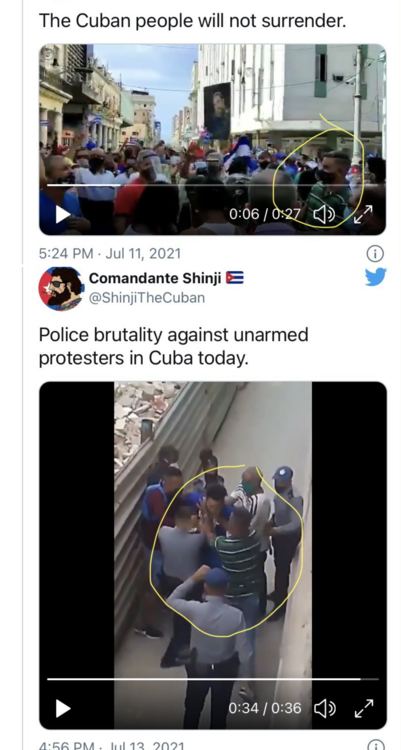Open the Twitter bird logo

[x=375, y=277]
